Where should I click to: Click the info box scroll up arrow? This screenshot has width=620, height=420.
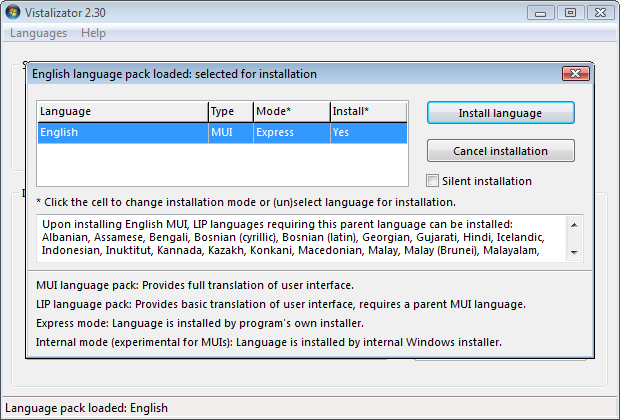point(574,225)
